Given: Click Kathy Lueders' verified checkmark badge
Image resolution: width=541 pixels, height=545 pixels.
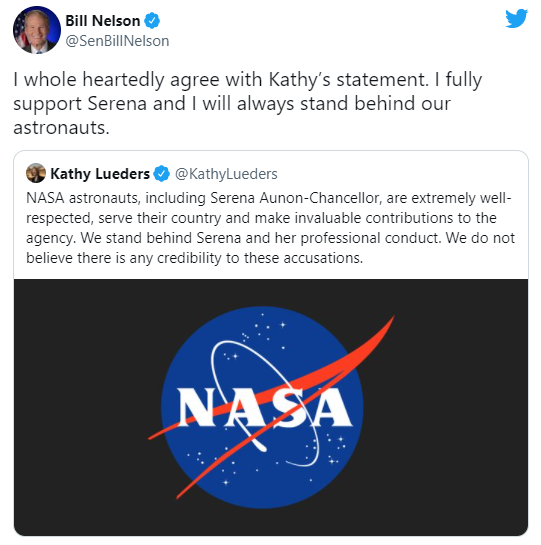Looking at the screenshot, I should pyautogui.click(x=162, y=173).
